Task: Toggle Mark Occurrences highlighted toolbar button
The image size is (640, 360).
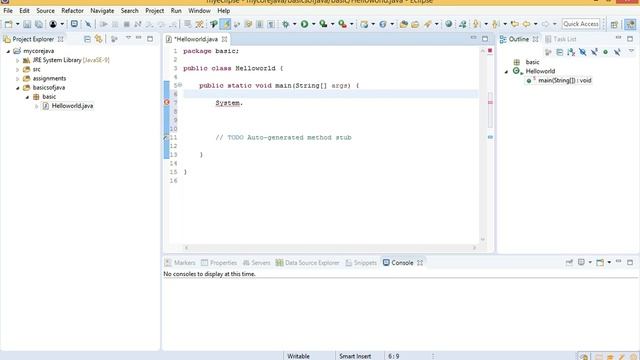Action: (225, 24)
